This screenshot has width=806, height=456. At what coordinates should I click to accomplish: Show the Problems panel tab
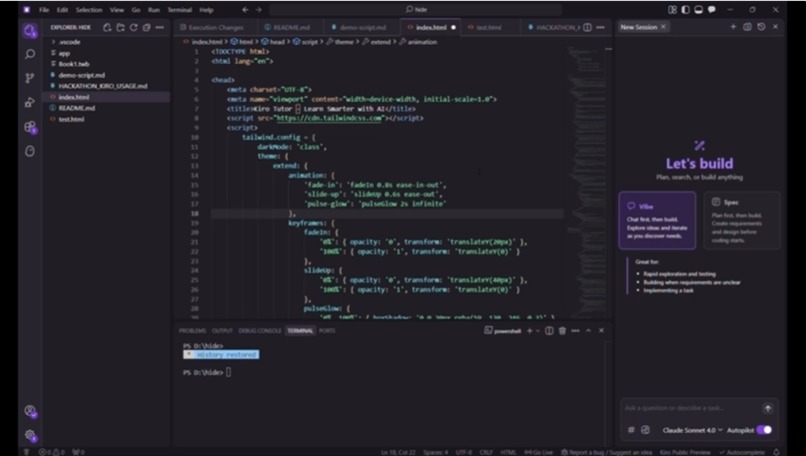pos(192,331)
